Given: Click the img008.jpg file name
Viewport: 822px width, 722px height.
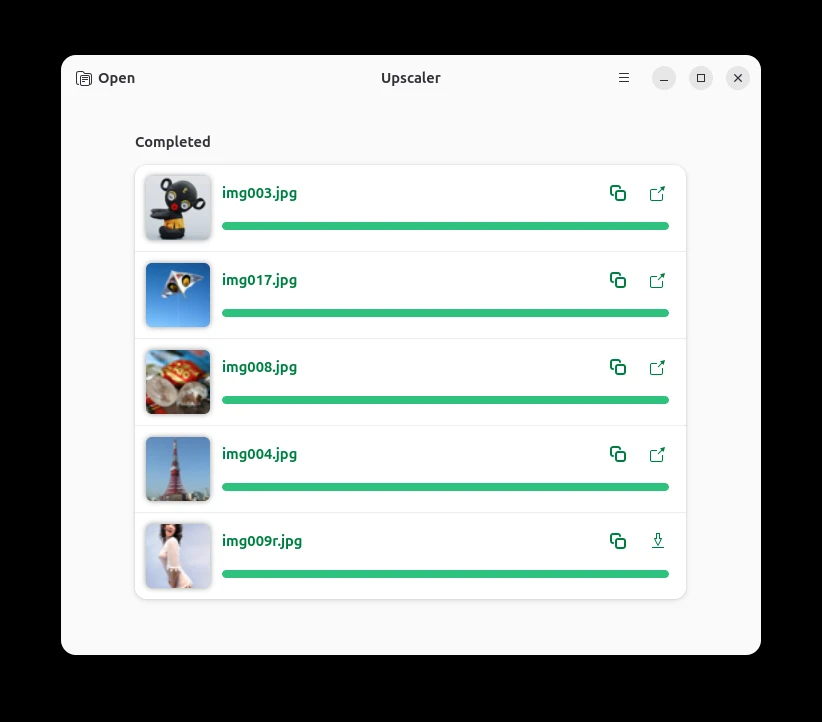Looking at the screenshot, I should tap(259, 367).
